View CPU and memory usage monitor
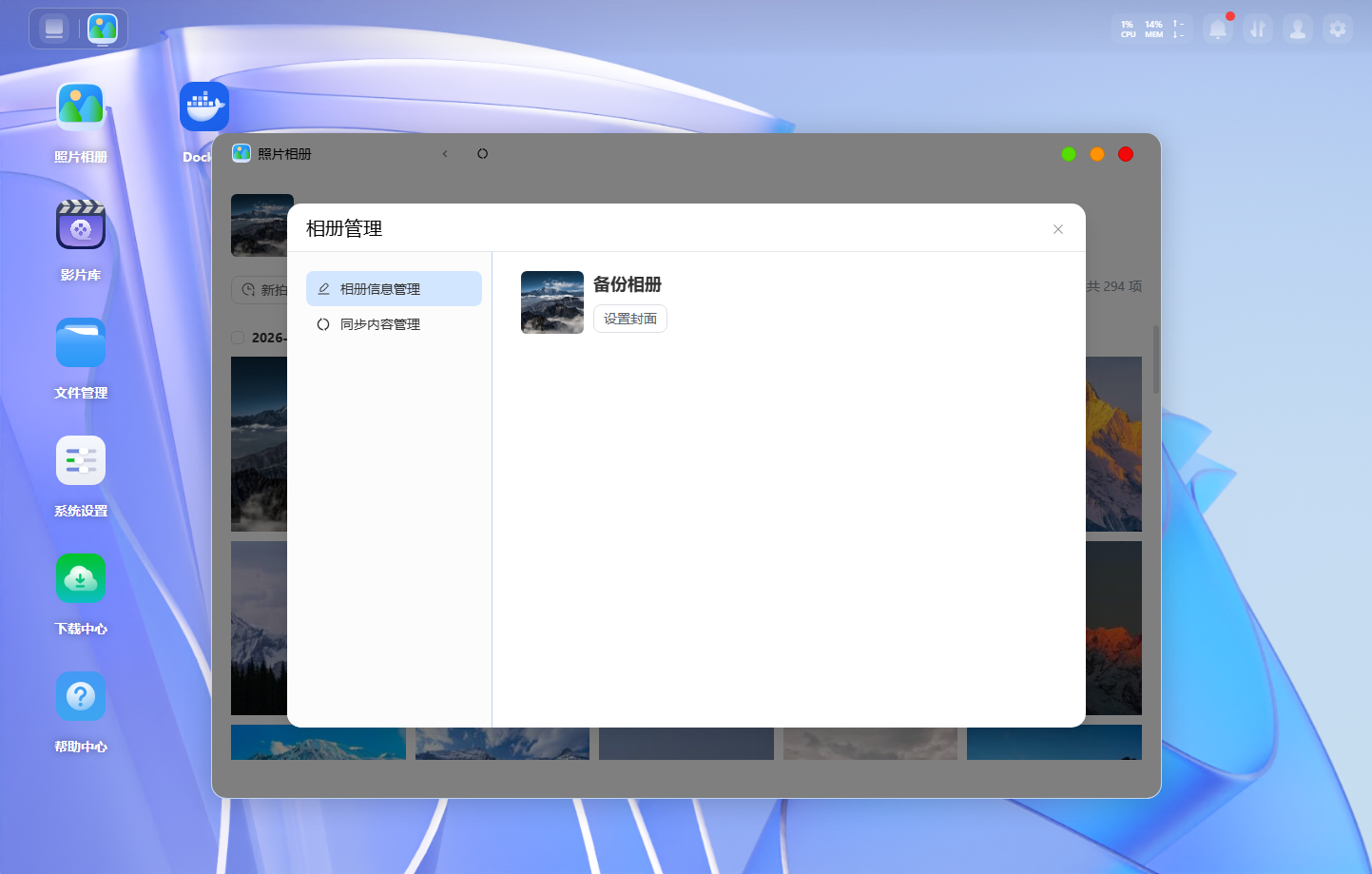 click(1152, 29)
